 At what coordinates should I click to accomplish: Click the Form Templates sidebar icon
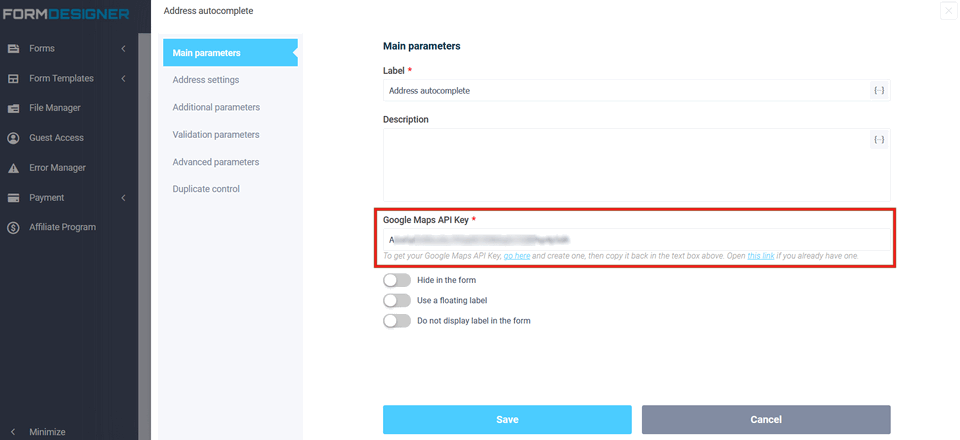point(14,78)
